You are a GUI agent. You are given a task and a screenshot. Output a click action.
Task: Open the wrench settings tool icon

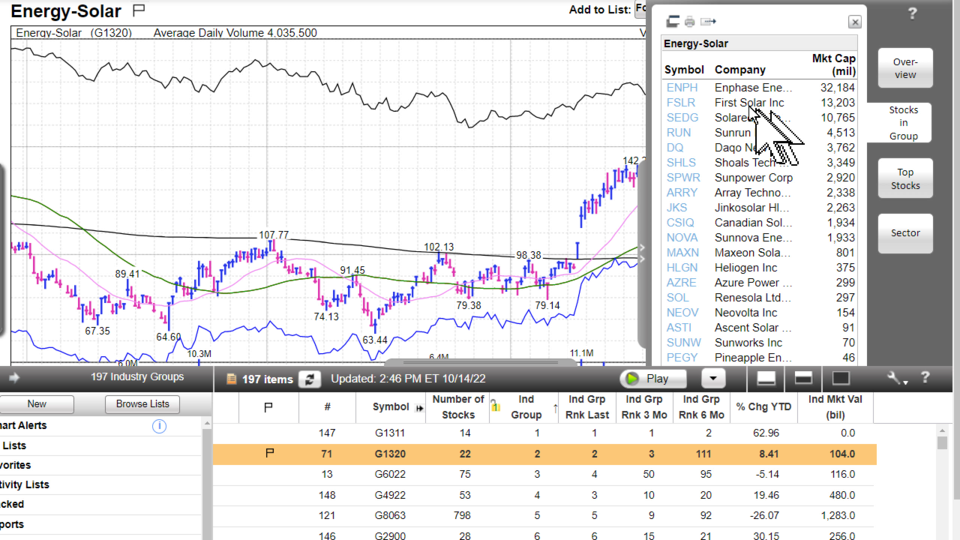[x=897, y=378]
